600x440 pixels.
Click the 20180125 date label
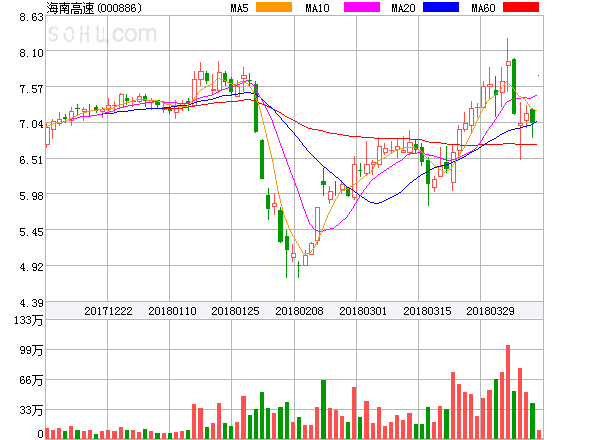pos(235,311)
